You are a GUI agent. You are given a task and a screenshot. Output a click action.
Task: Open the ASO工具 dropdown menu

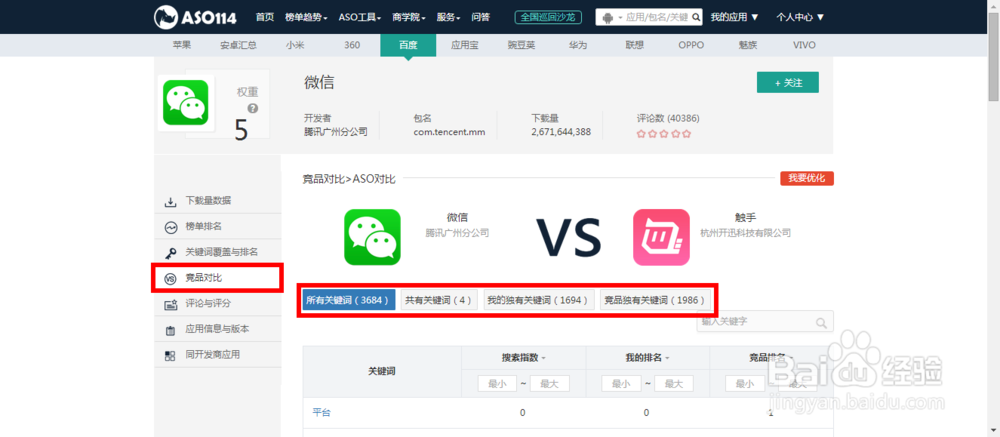point(360,17)
